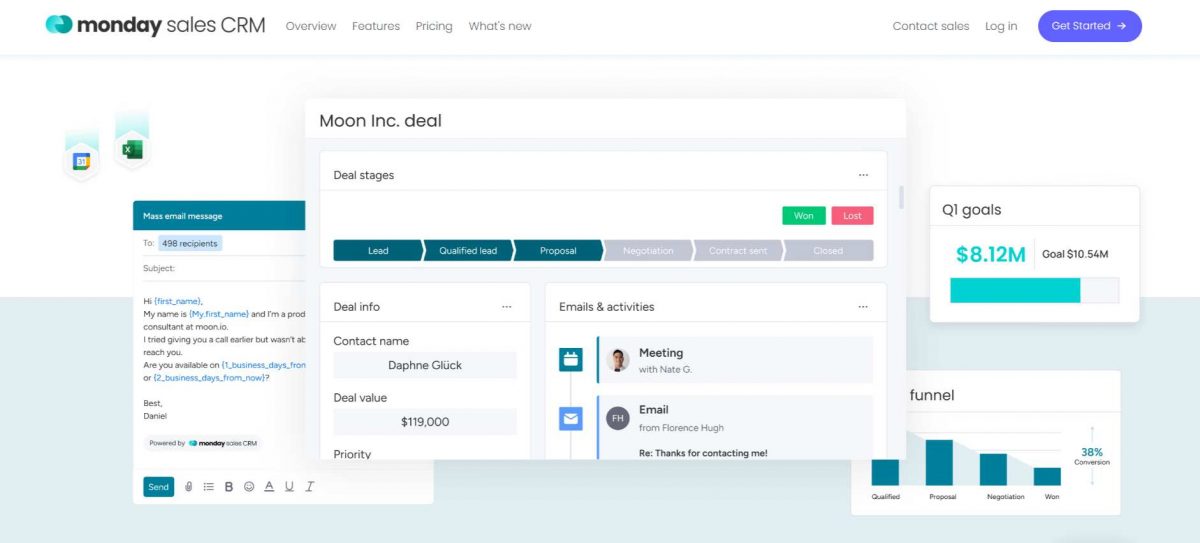Toggle underline formatting in email editor

(x=289, y=487)
